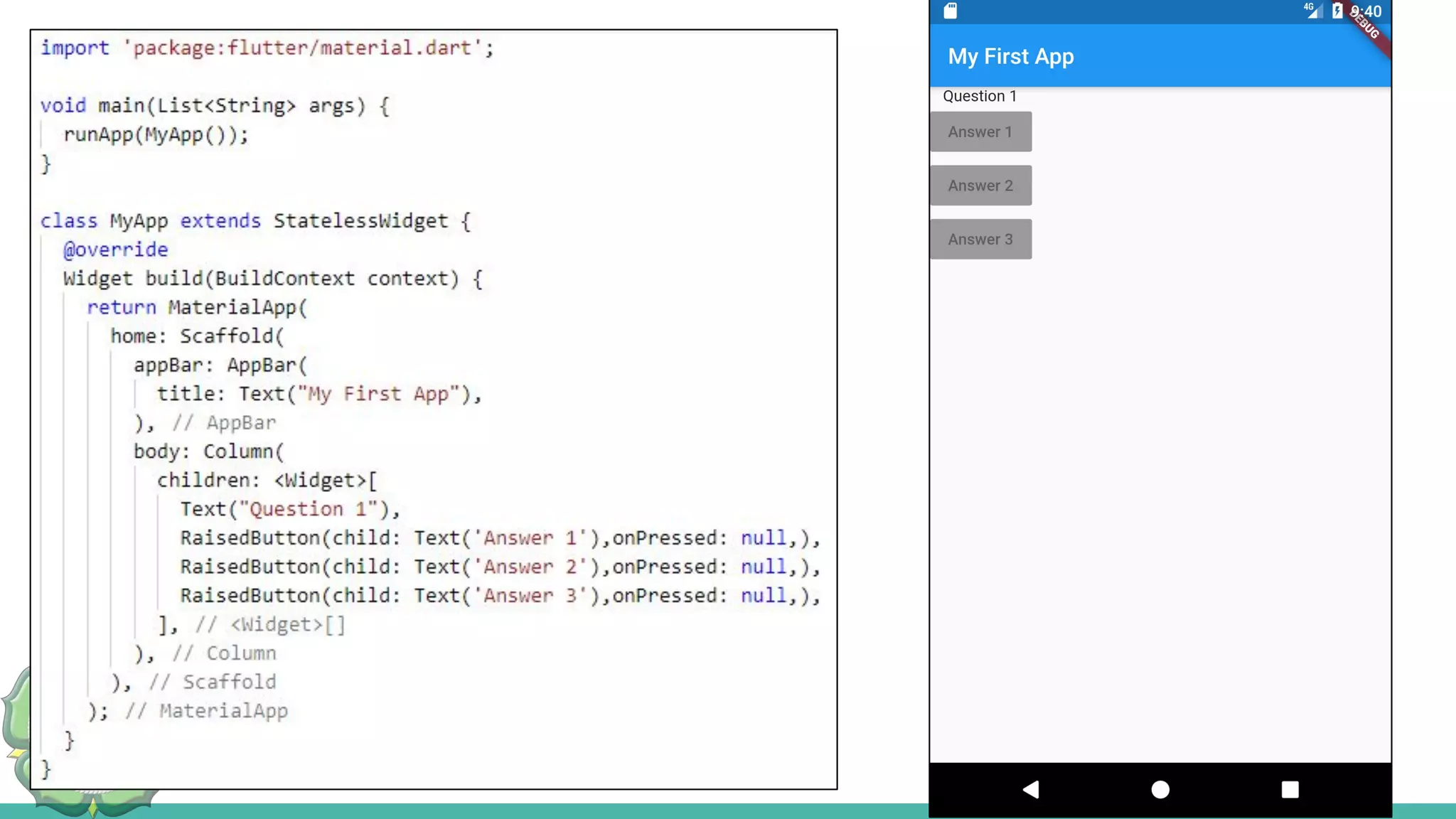Click the @override annotation in code
Viewport: 1456px width, 819px height.
pyautogui.click(x=116, y=250)
